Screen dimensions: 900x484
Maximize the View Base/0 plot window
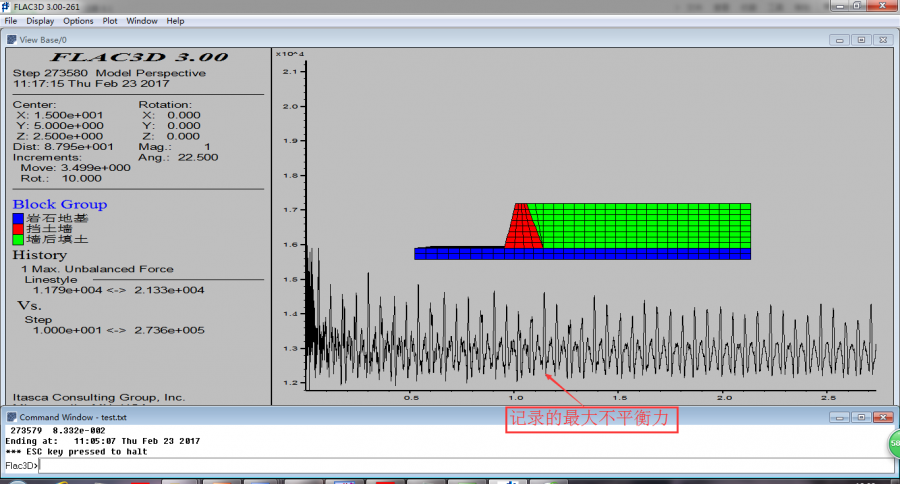(862, 40)
